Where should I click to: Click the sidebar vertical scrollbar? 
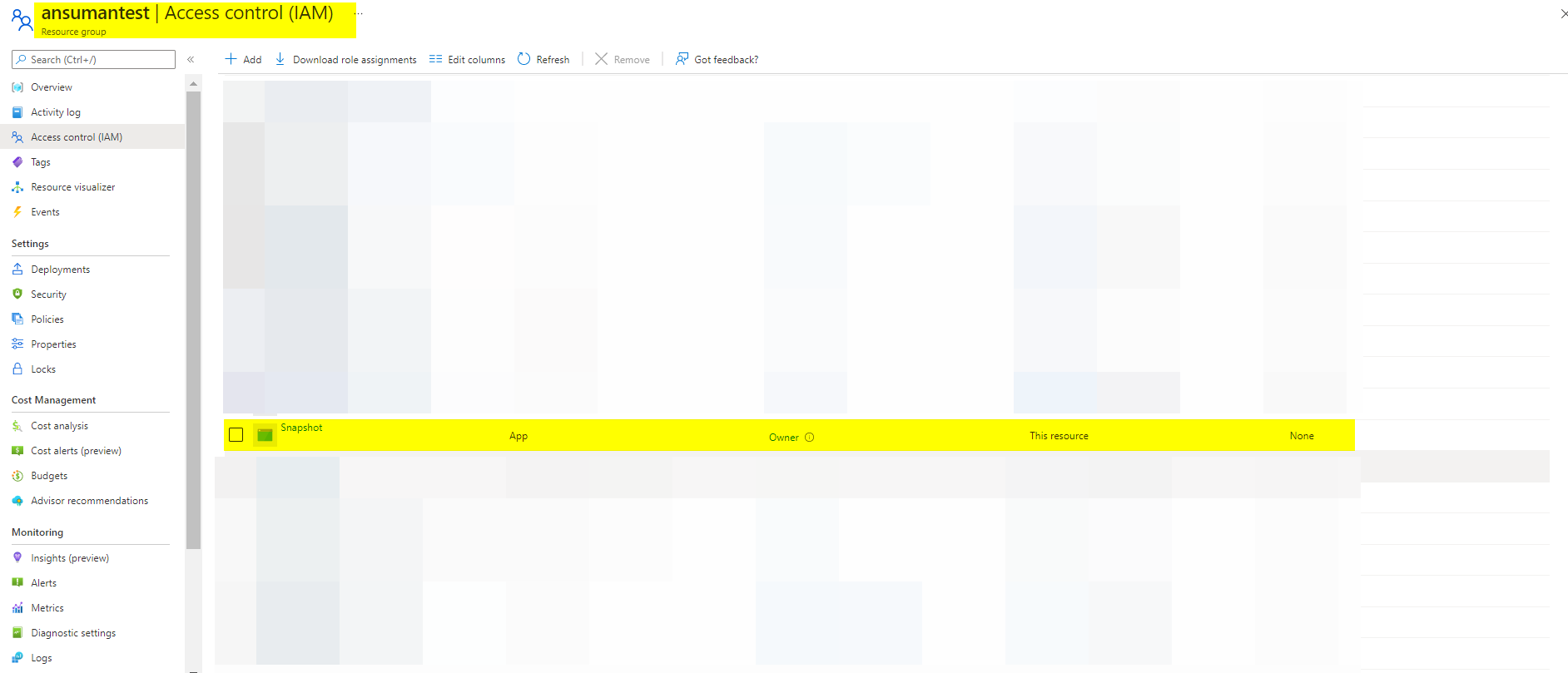[x=194, y=320]
